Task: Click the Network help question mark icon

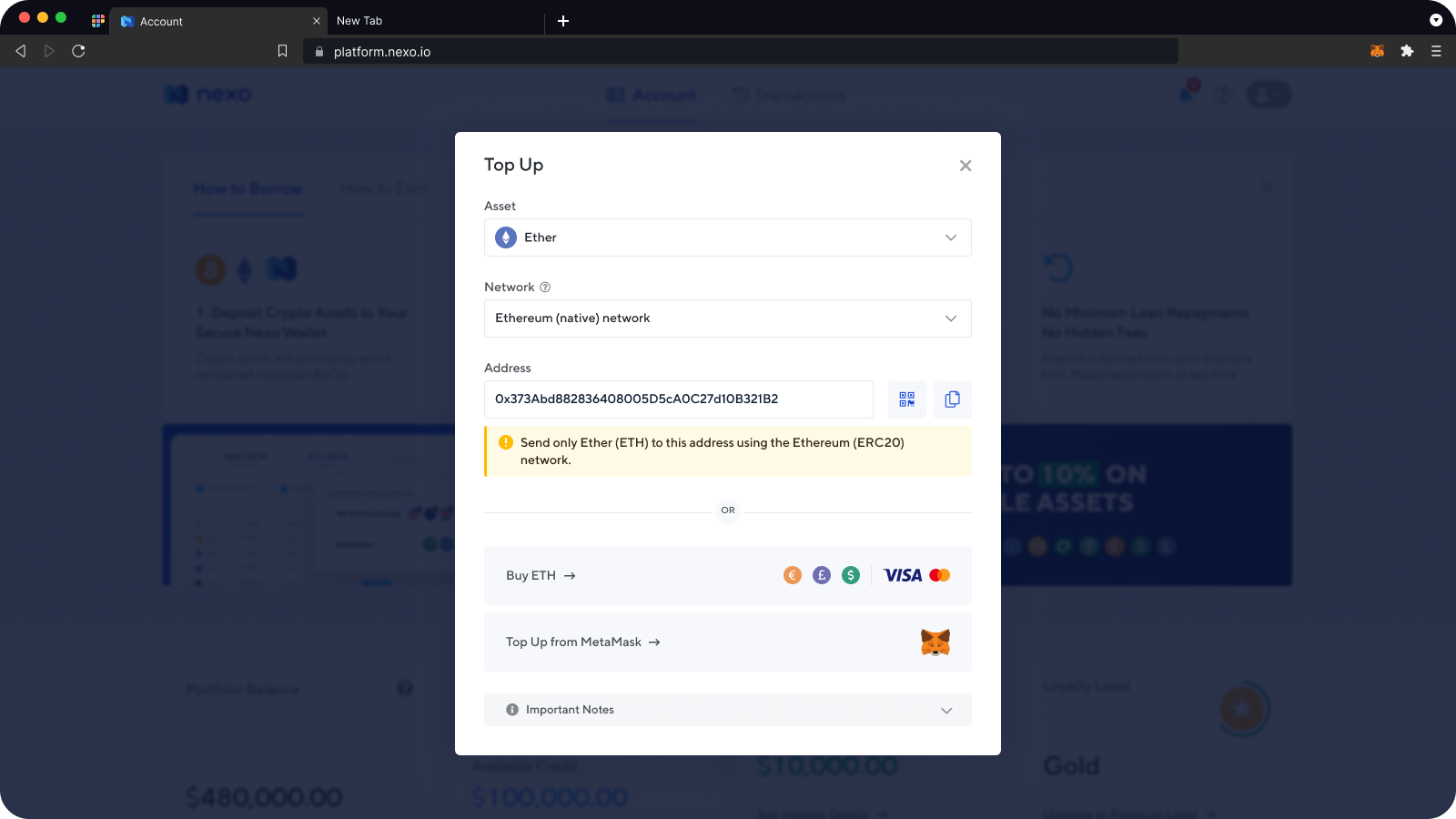Action: 545,288
